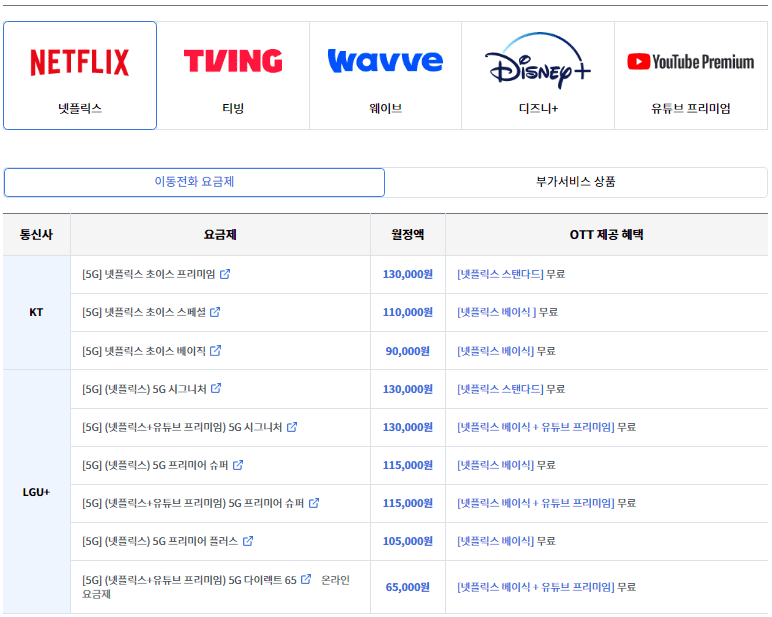Select the Disney+ OTT card
The width and height of the screenshot is (772, 617).
[538, 75]
